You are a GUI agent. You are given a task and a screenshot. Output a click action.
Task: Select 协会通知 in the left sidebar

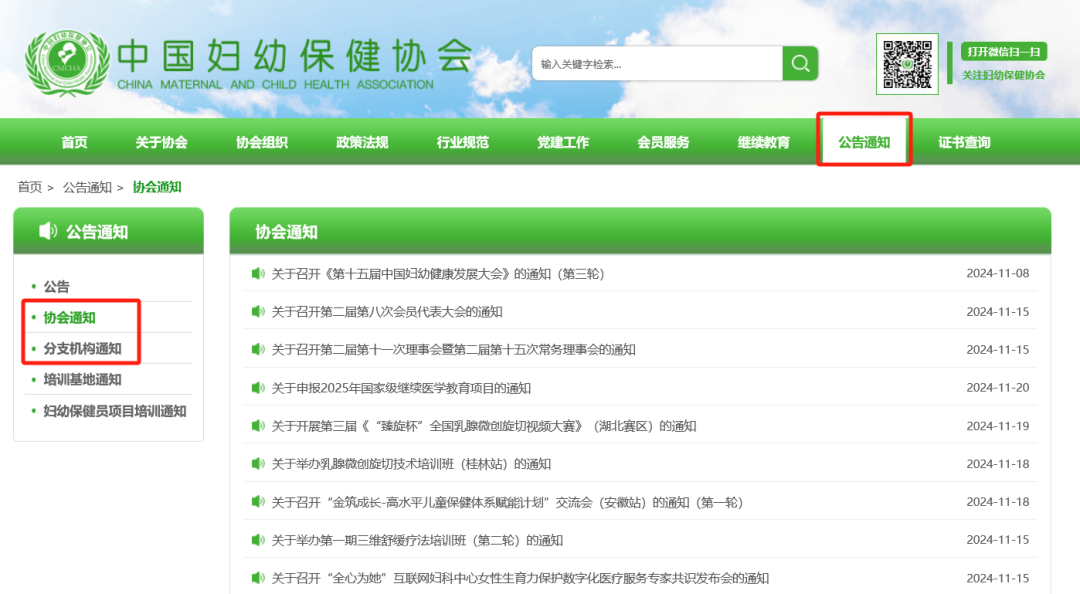pyautogui.click(x=70, y=318)
